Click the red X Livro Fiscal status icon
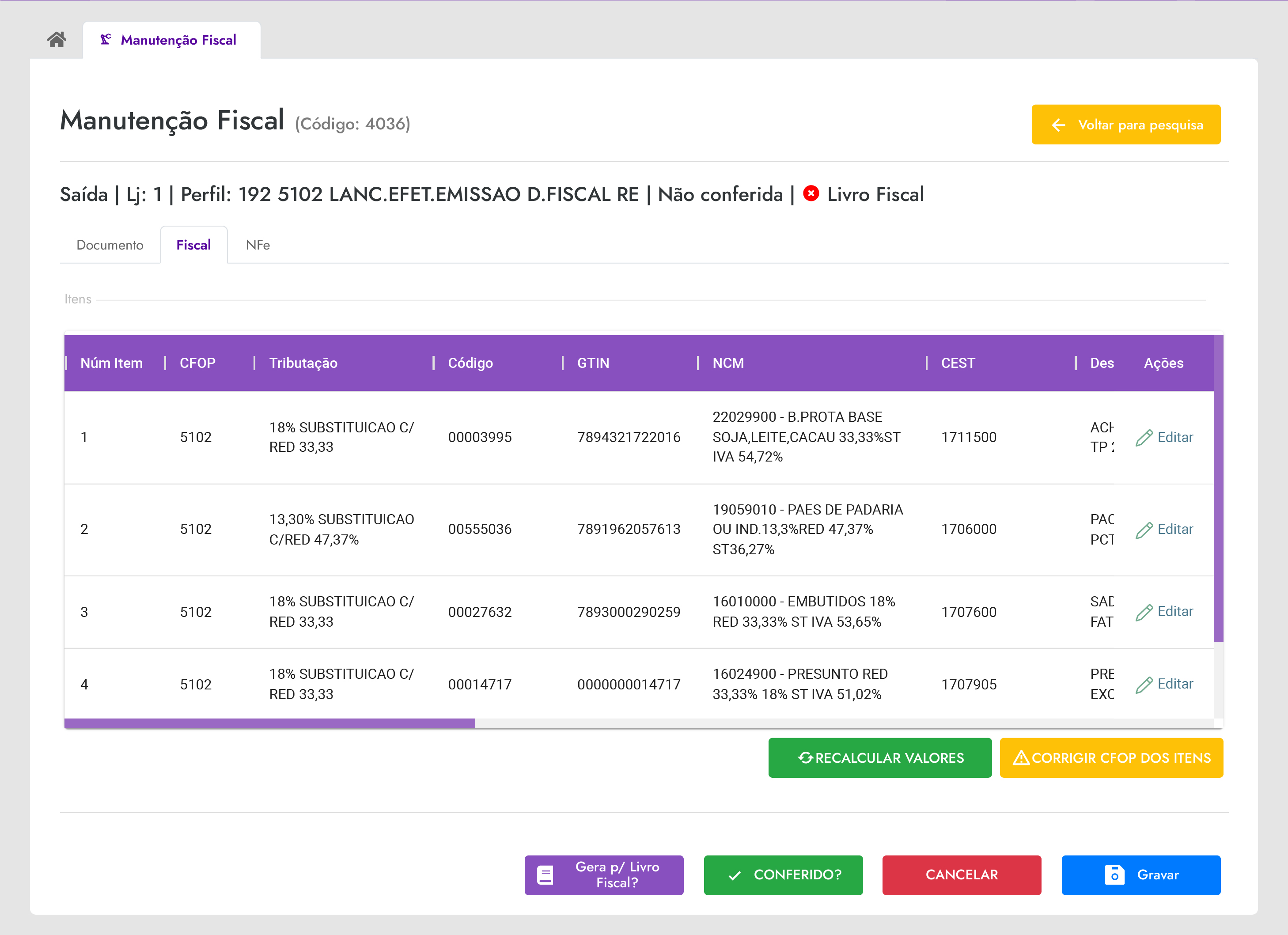1288x935 pixels. pos(811,193)
